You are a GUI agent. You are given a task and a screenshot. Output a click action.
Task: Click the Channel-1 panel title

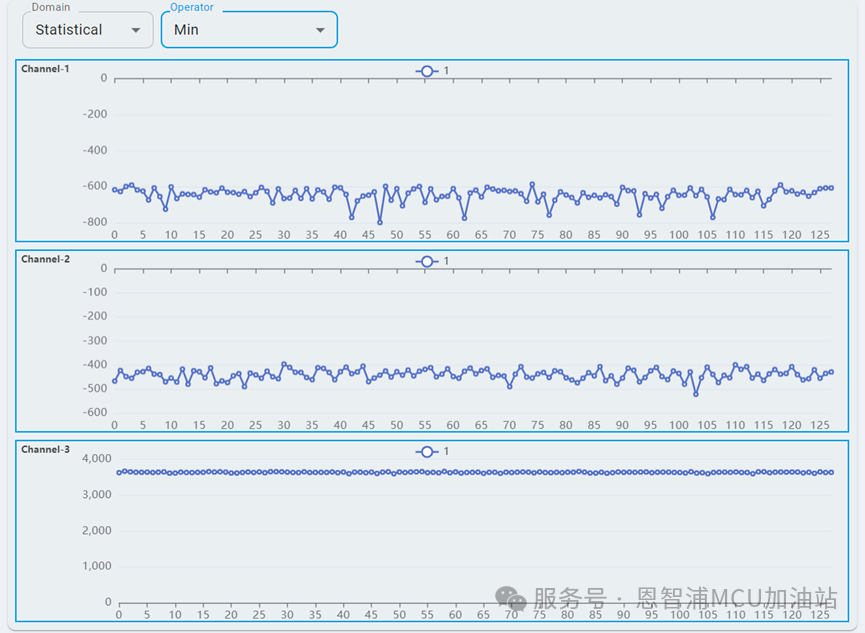[x=45, y=69]
